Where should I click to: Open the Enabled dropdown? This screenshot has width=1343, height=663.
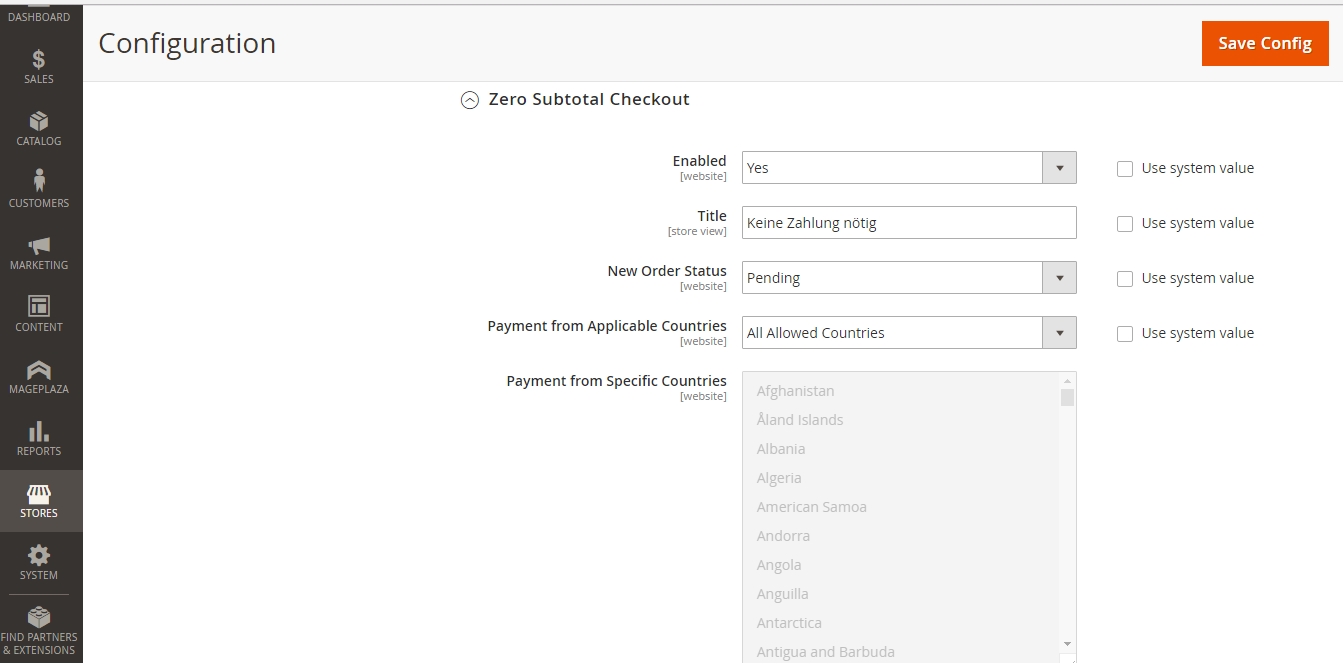[x=1058, y=167]
